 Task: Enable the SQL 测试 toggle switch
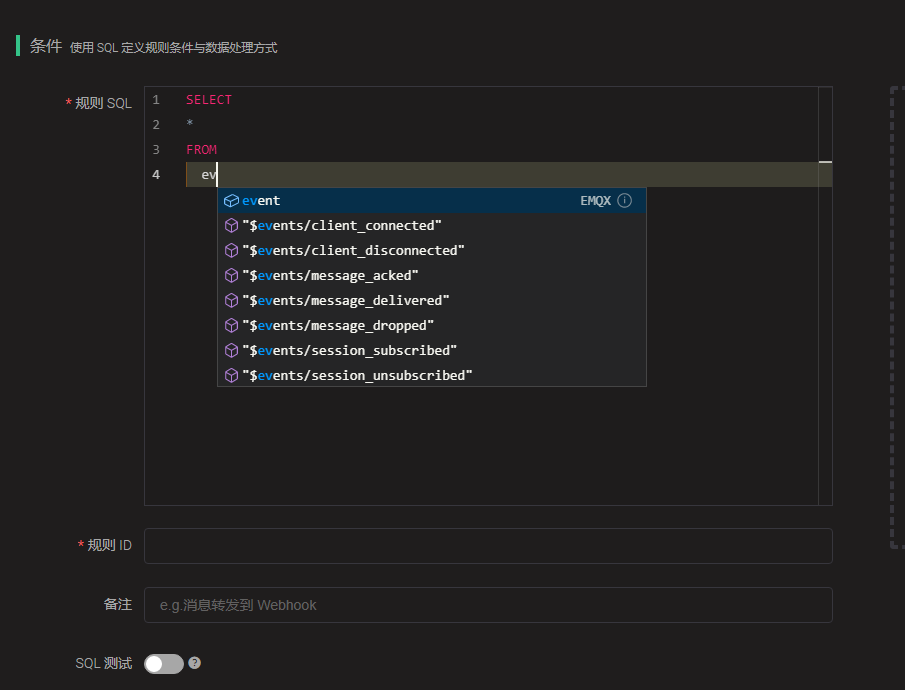point(164,663)
